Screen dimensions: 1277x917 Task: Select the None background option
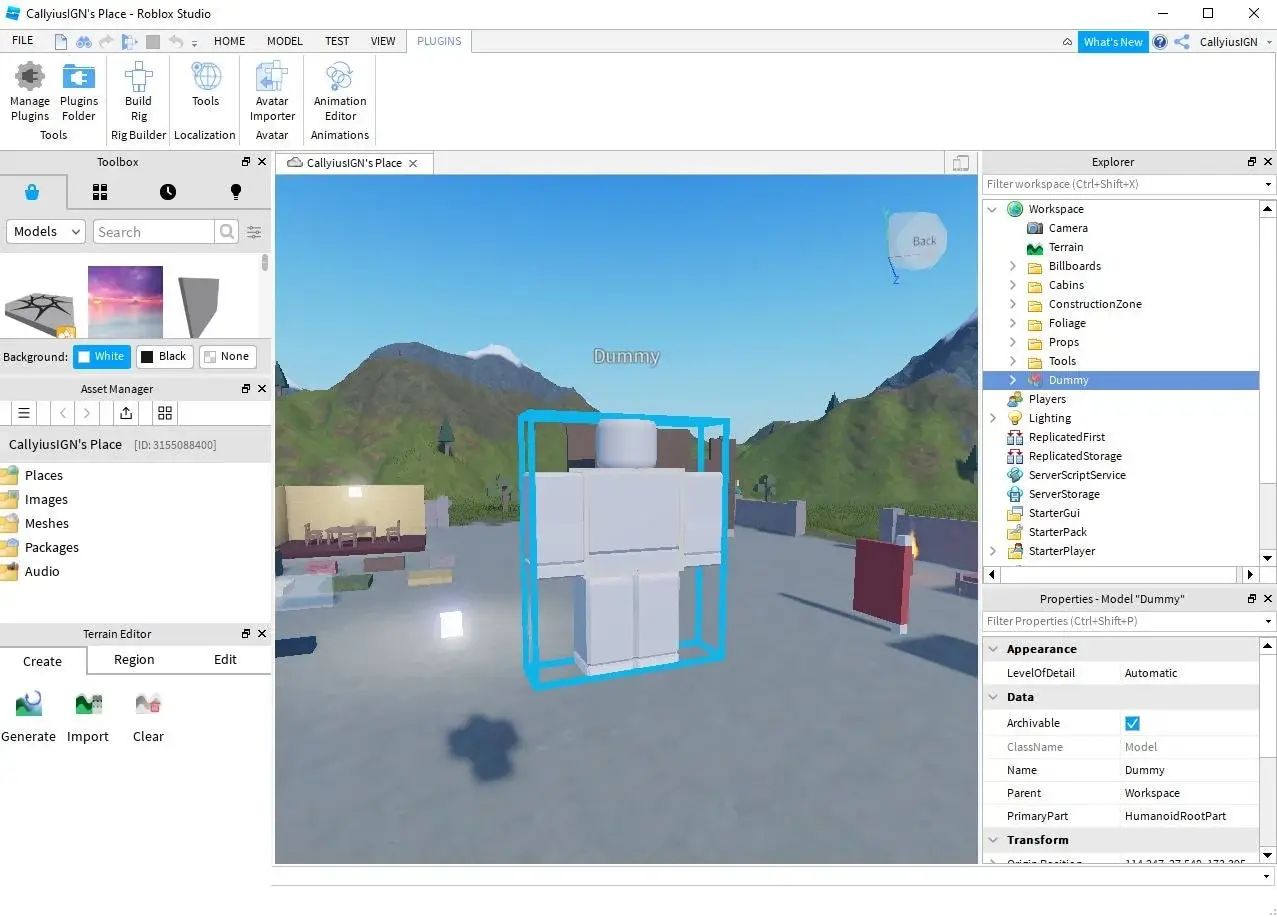coord(227,356)
